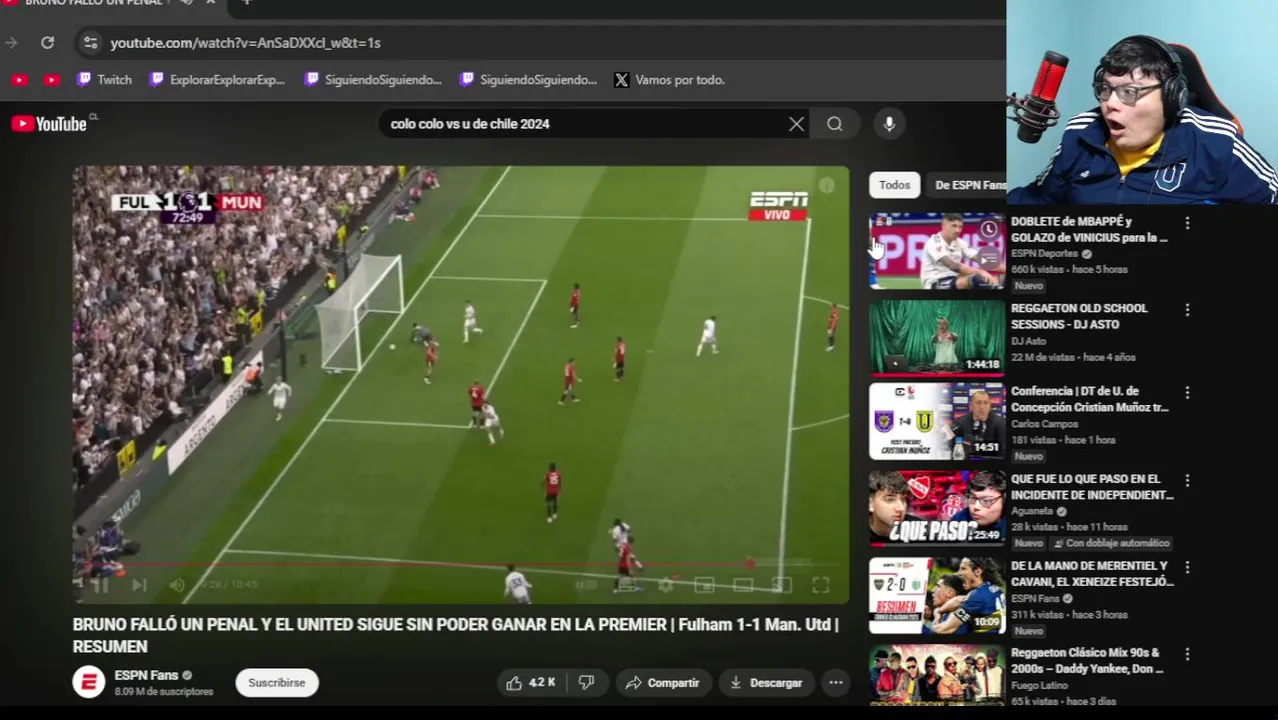Click the red video progress bar

(x=460, y=565)
